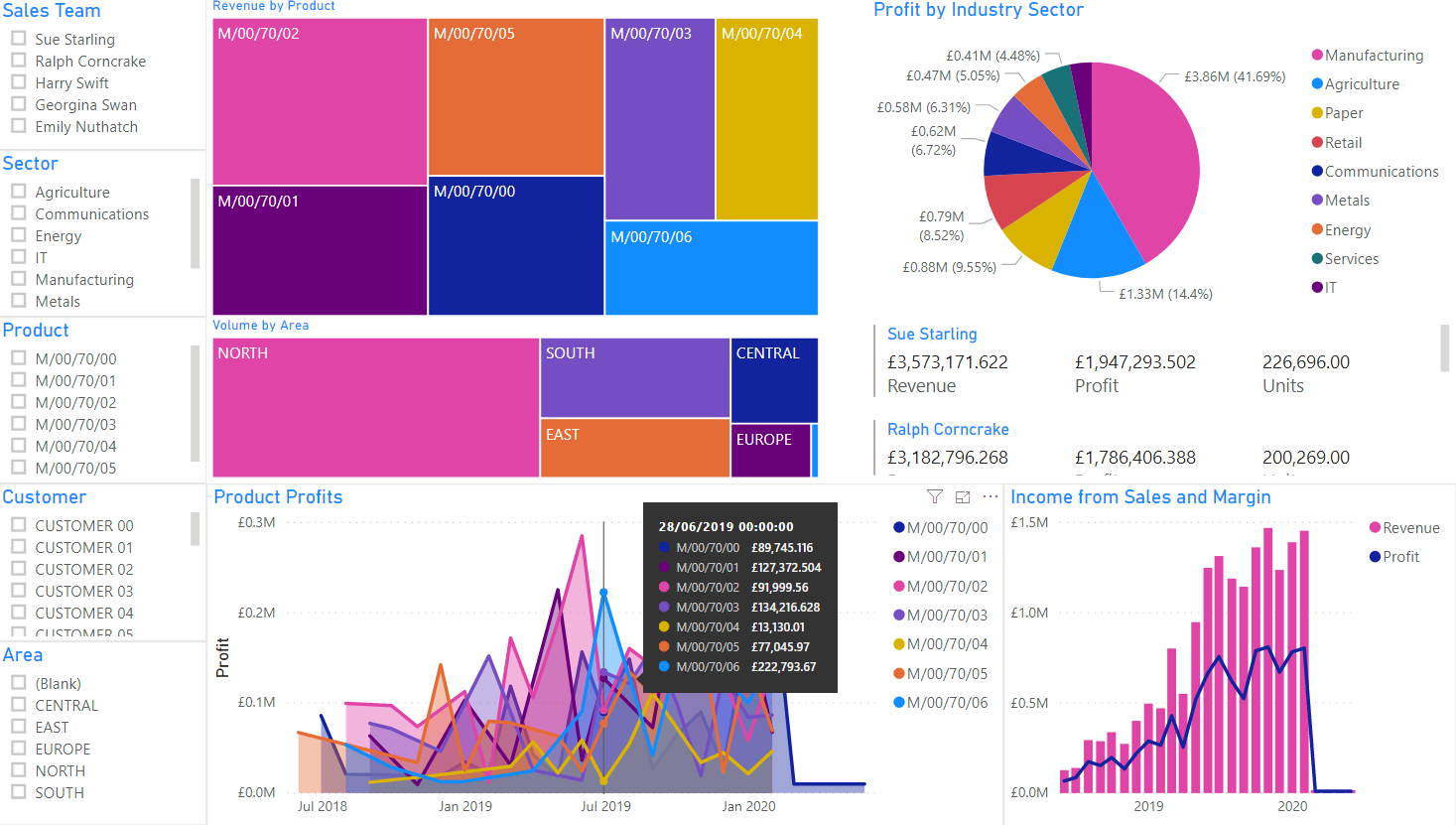Check Emily Nuthatch in Sales Team
The width and height of the screenshot is (1456, 825).
[x=18, y=126]
